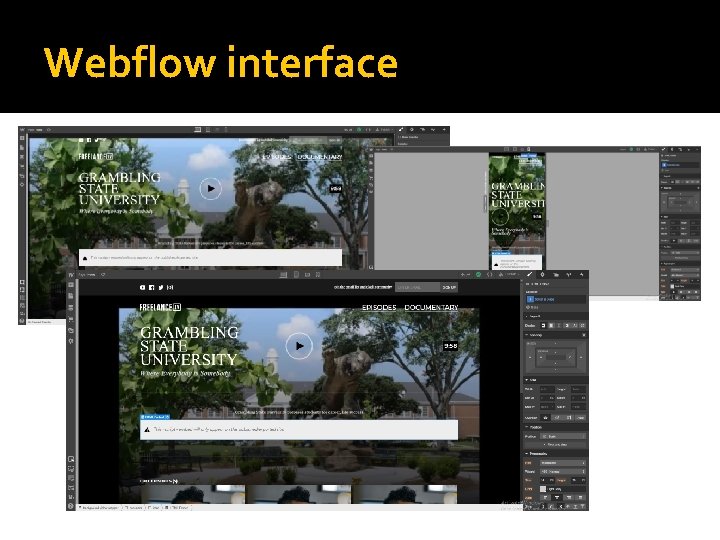This screenshot has width=720, height=540.
Task: Click the text color swatch in front window panel
Action: click(543, 489)
